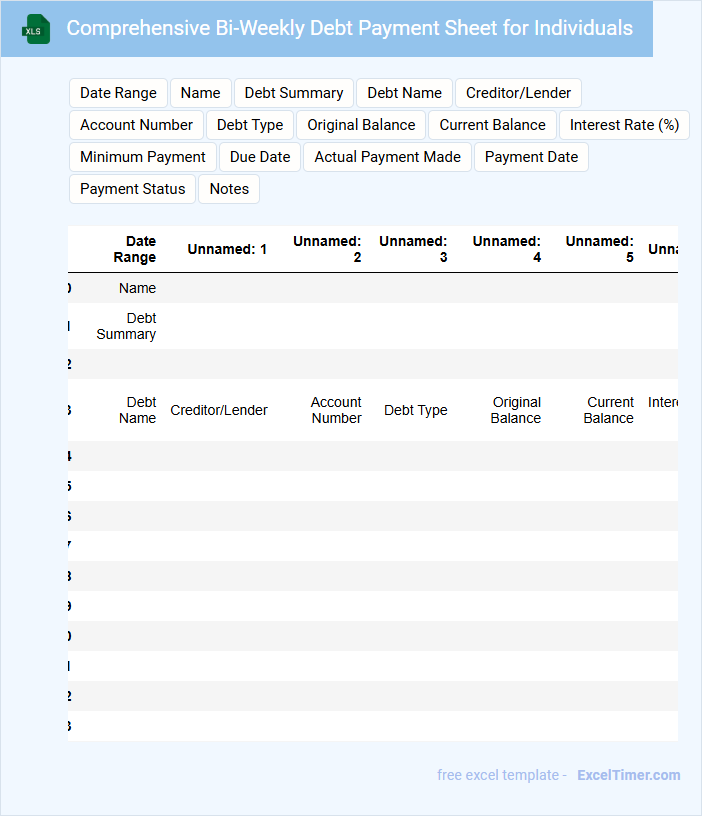The width and height of the screenshot is (702, 816).
Task: Select the Creditor/Lender tag
Action: [x=518, y=93]
